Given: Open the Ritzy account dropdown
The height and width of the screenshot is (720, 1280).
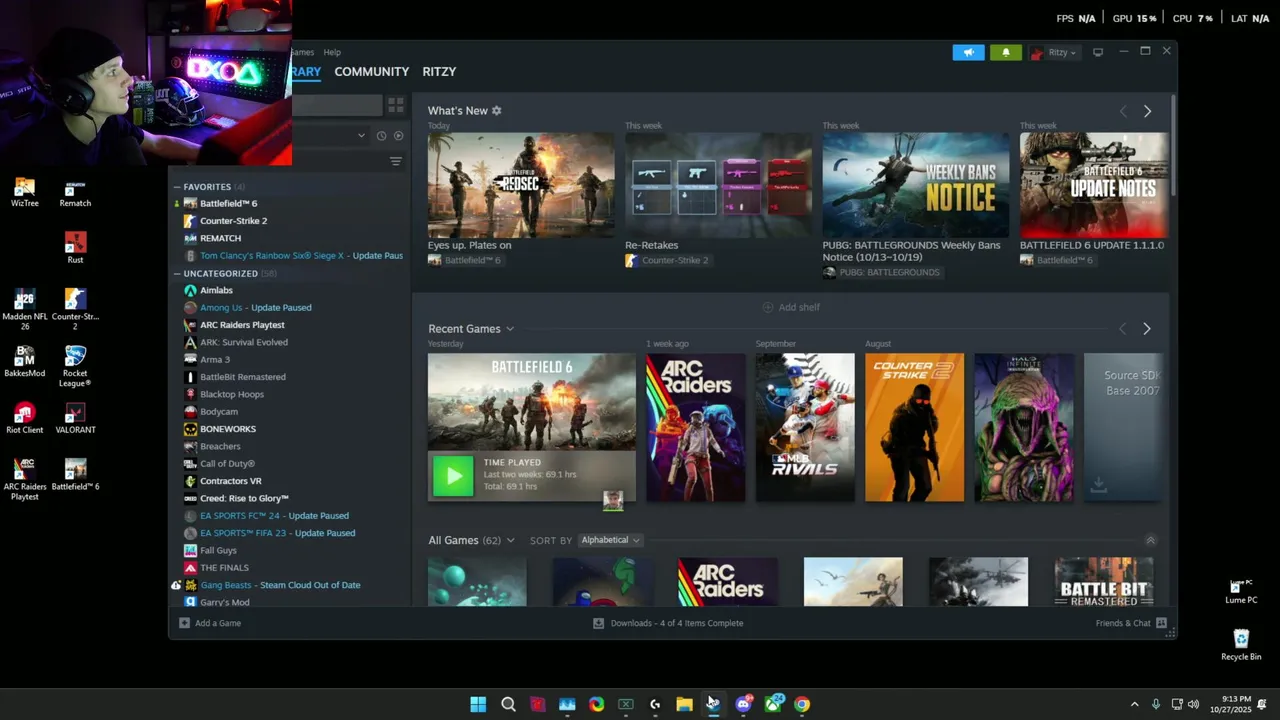Looking at the screenshot, I should [1057, 52].
